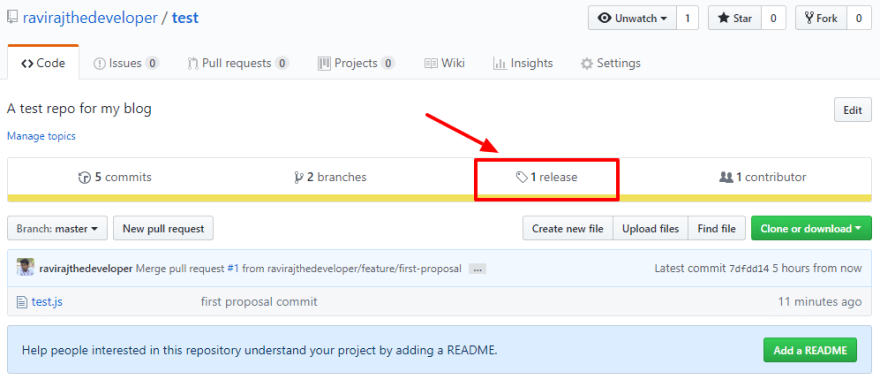Open the Pull requests tab
880x387 pixels.
click(238, 63)
